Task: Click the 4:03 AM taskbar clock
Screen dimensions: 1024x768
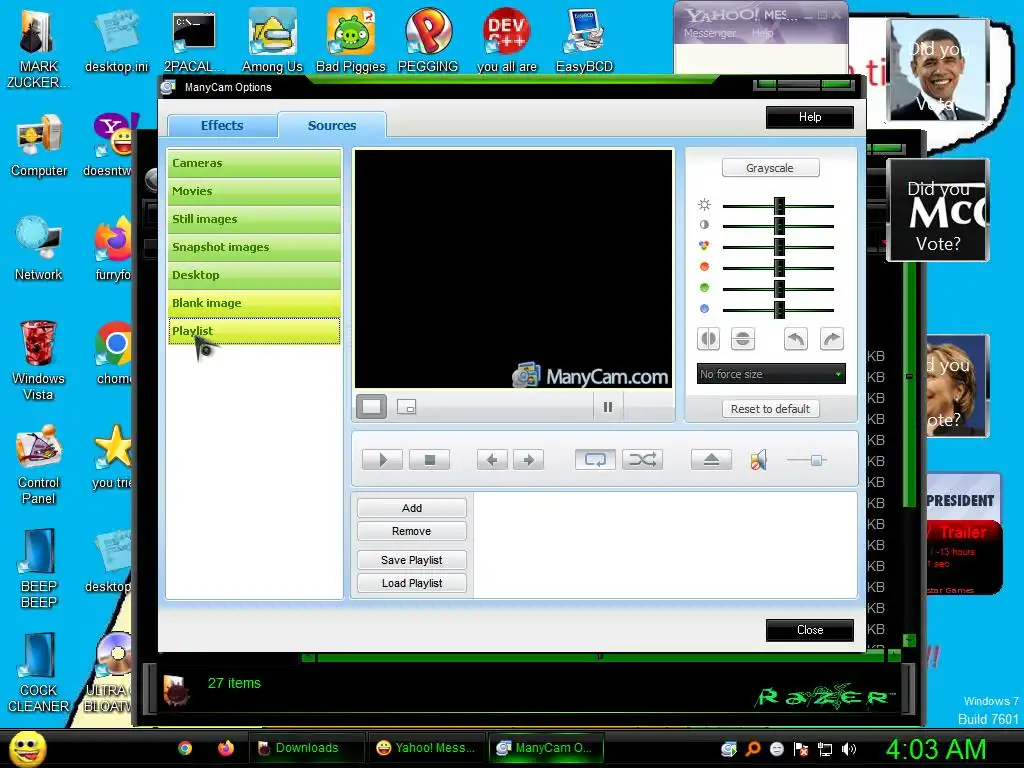Action: [936, 749]
